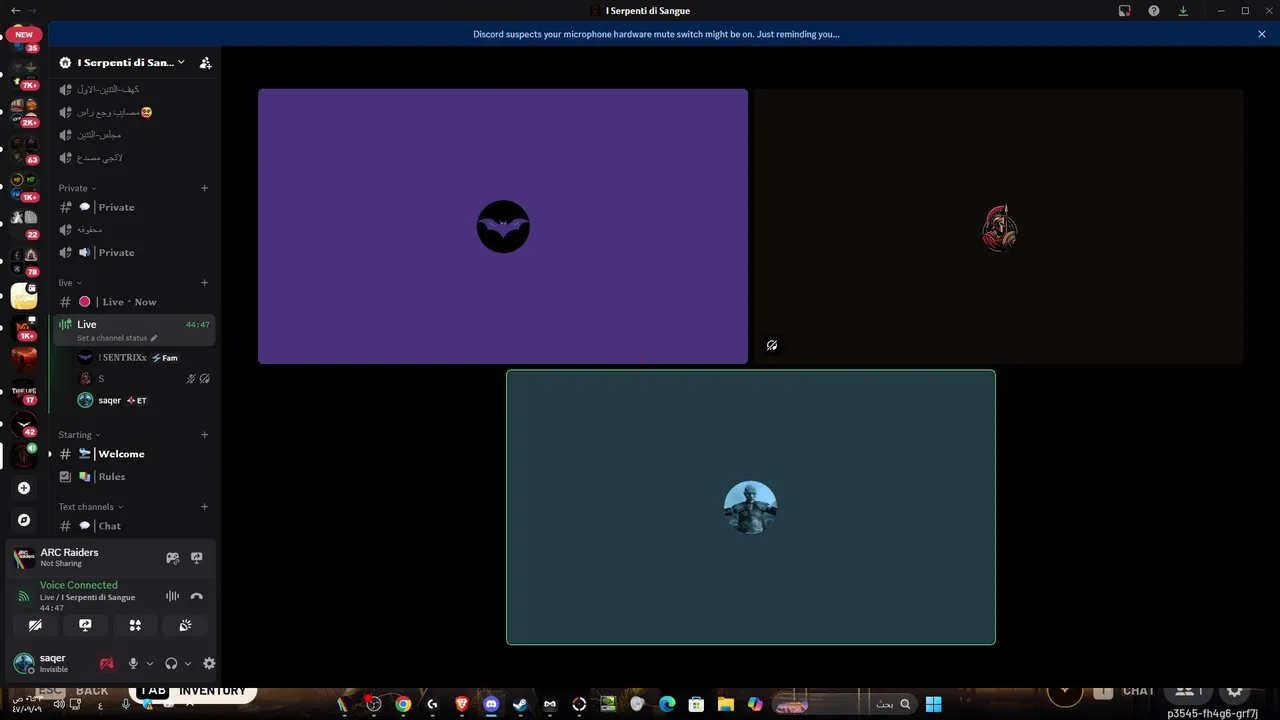Click Set a channel status
The height and width of the screenshot is (720, 1280).
(116, 338)
